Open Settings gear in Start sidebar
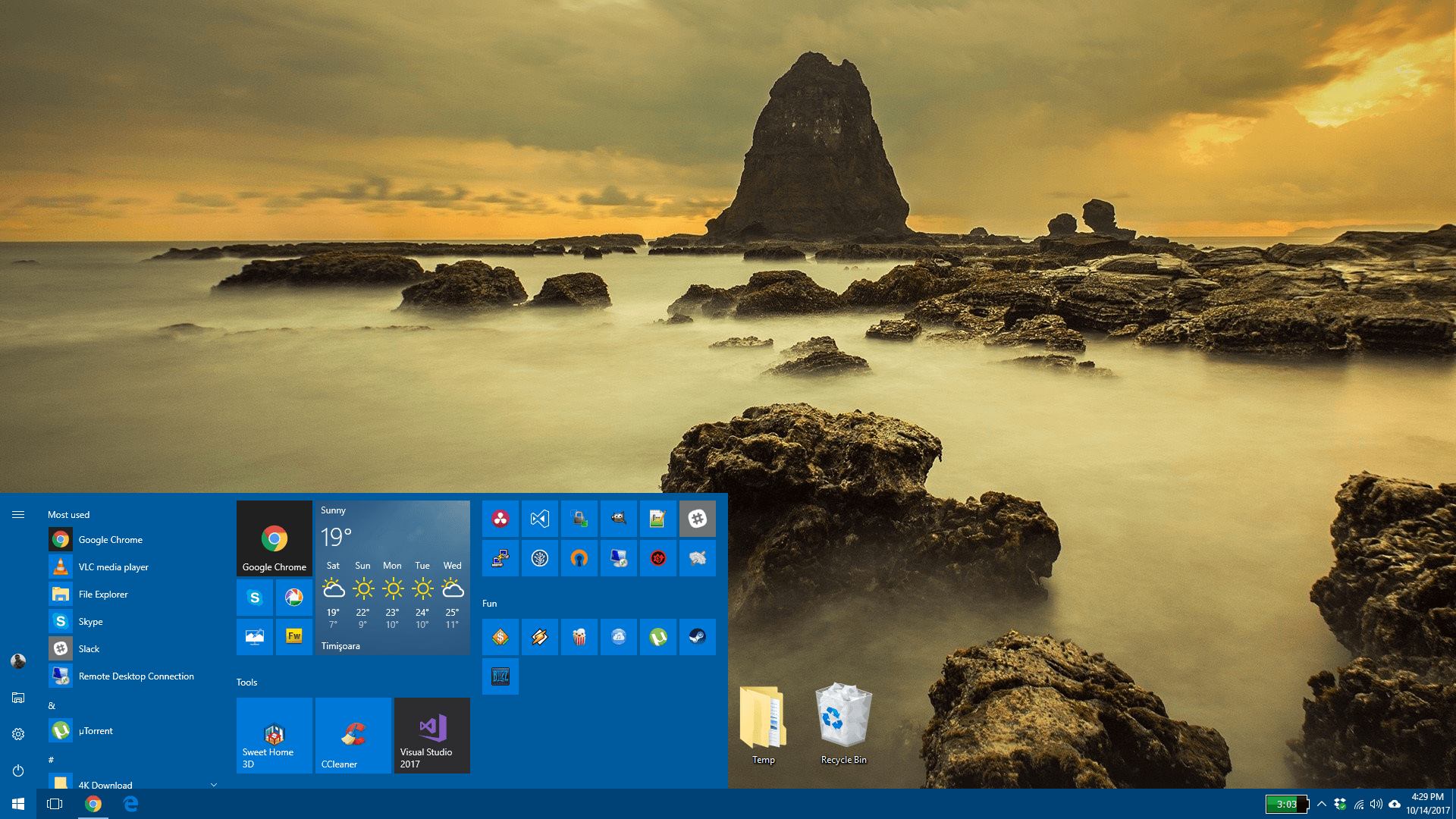Viewport: 1456px width, 819px height. 18,734
